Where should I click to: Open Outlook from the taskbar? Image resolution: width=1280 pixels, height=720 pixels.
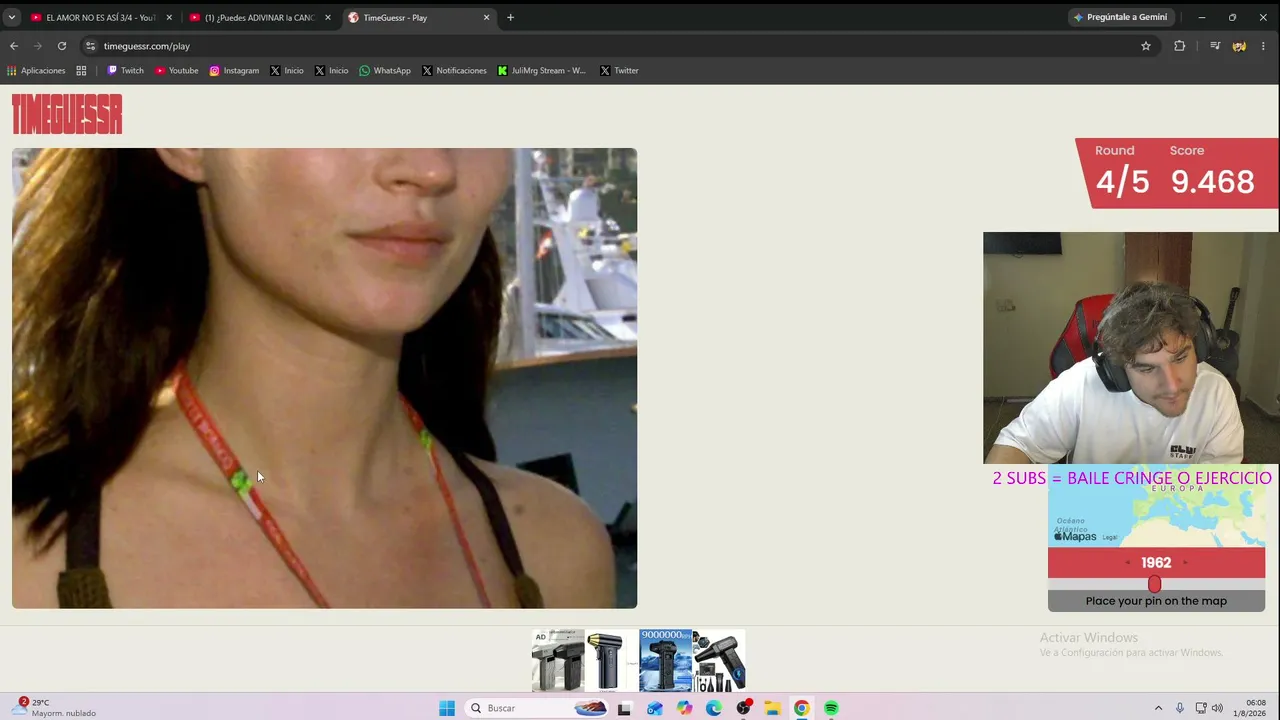pos(654,708)
